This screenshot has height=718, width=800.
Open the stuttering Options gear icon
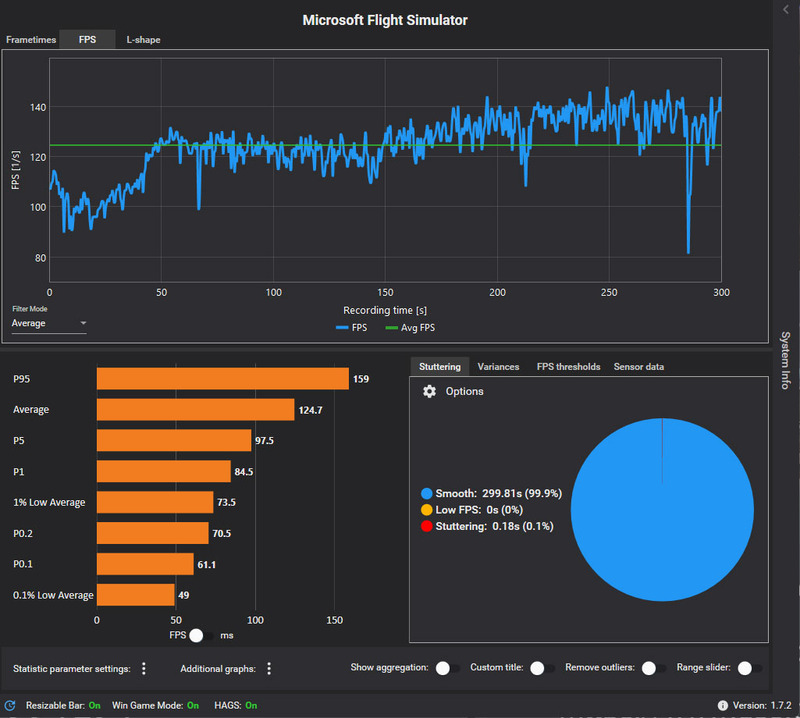pyautogui.click(x=429, y=391)
